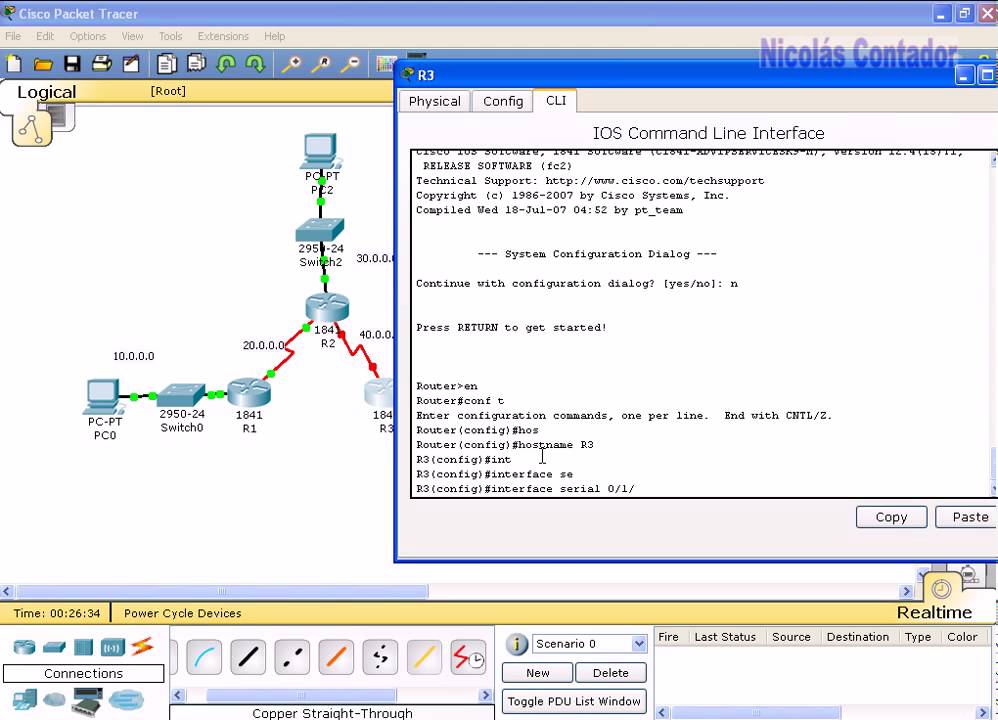Select PC2 device in the topology
This screenshot has width=998, height=720.
click(x=320, y=152)
